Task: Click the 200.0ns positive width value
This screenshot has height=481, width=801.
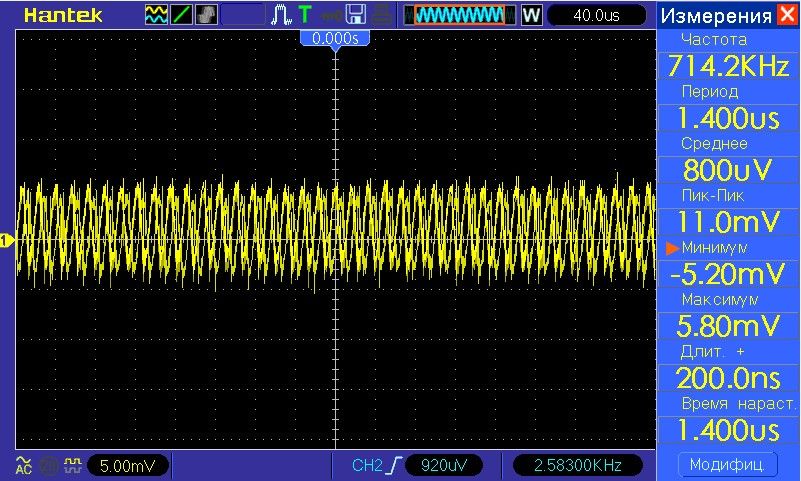Action: 728,378
